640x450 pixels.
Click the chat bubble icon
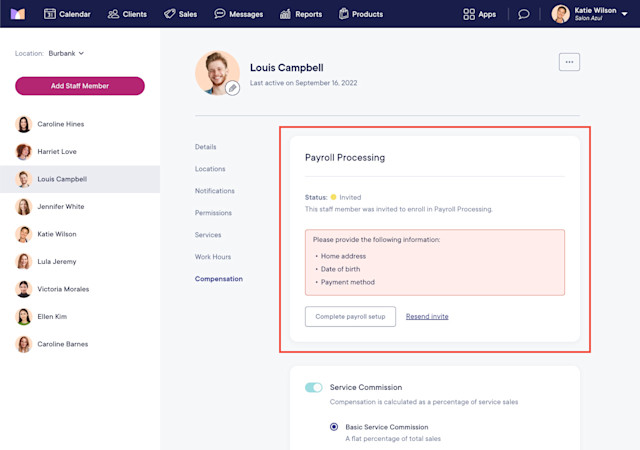pos(524,14)
